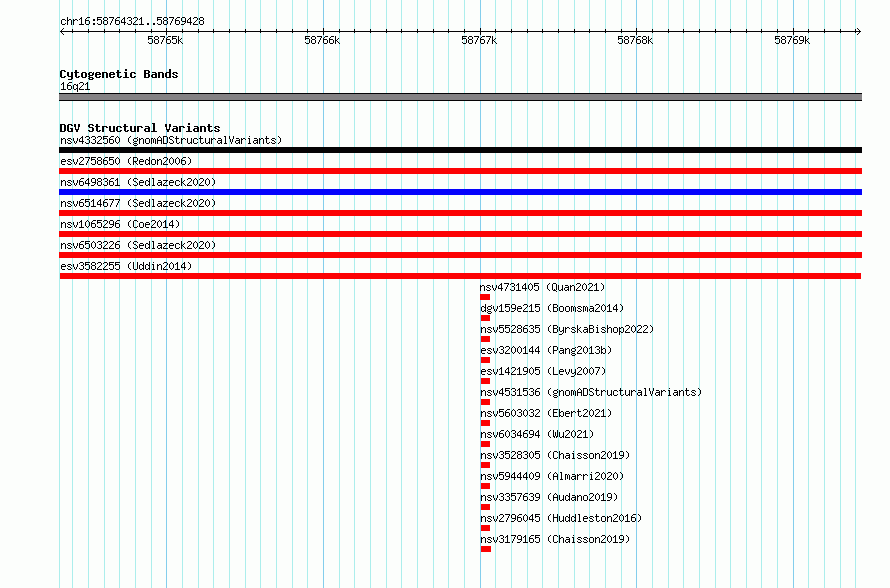Click the red bar under esv2758650
Viewport: 890px width, 588px height.
click(x=460, y=171)
